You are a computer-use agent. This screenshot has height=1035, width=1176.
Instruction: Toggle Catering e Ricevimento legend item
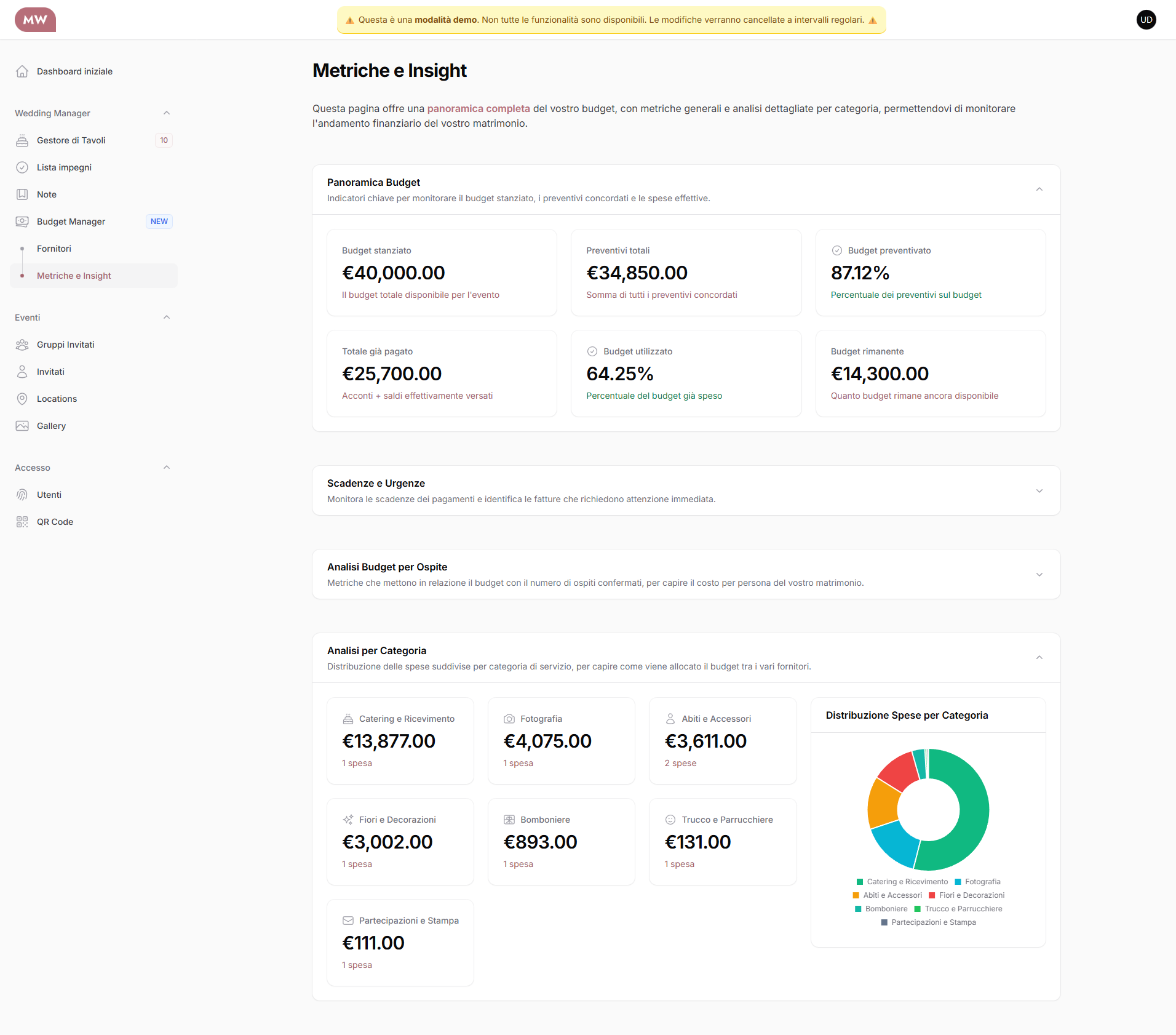pos(902,882)
